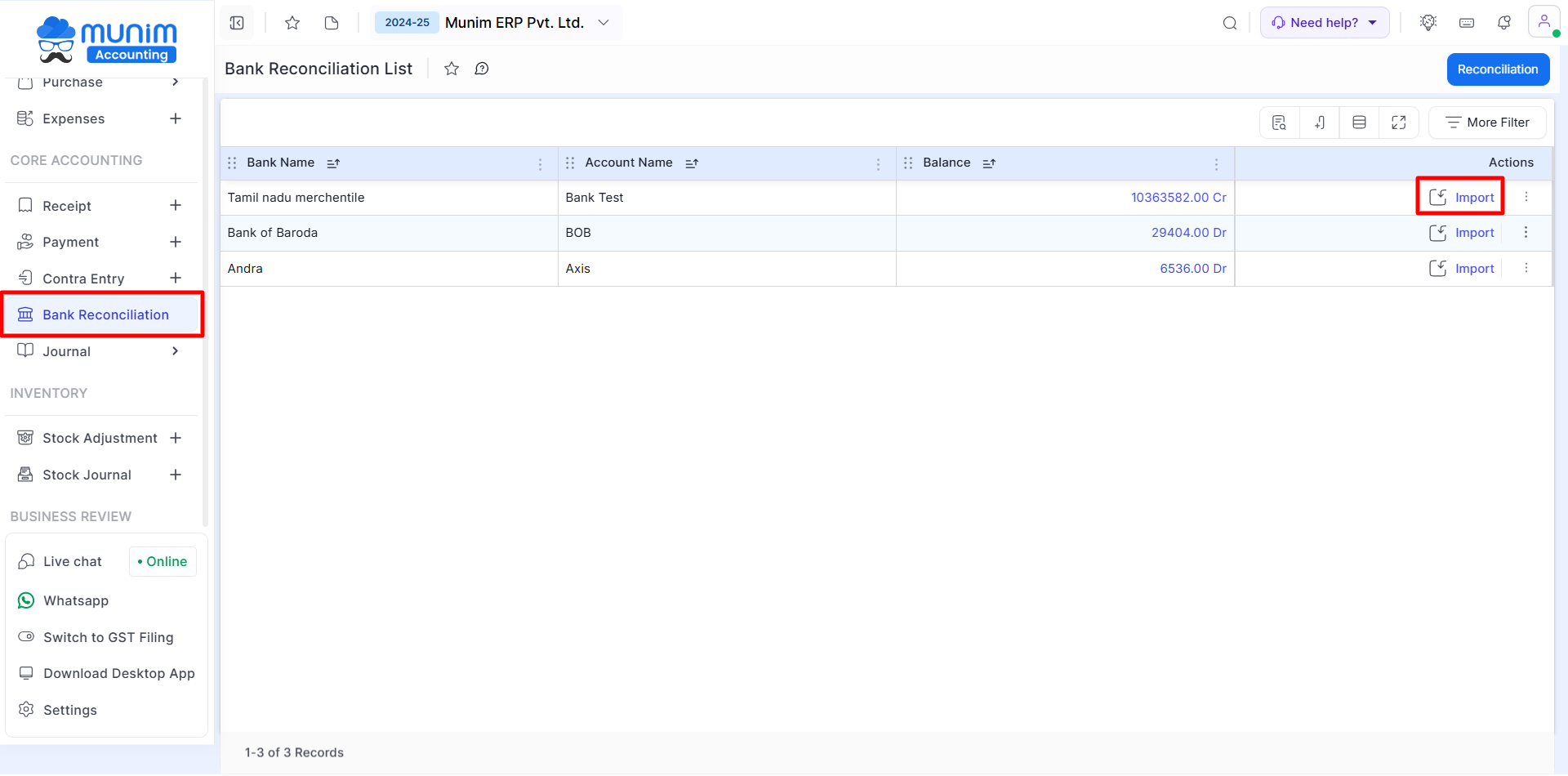Expand the Purchase menu chevron

(x=176, y=82)
